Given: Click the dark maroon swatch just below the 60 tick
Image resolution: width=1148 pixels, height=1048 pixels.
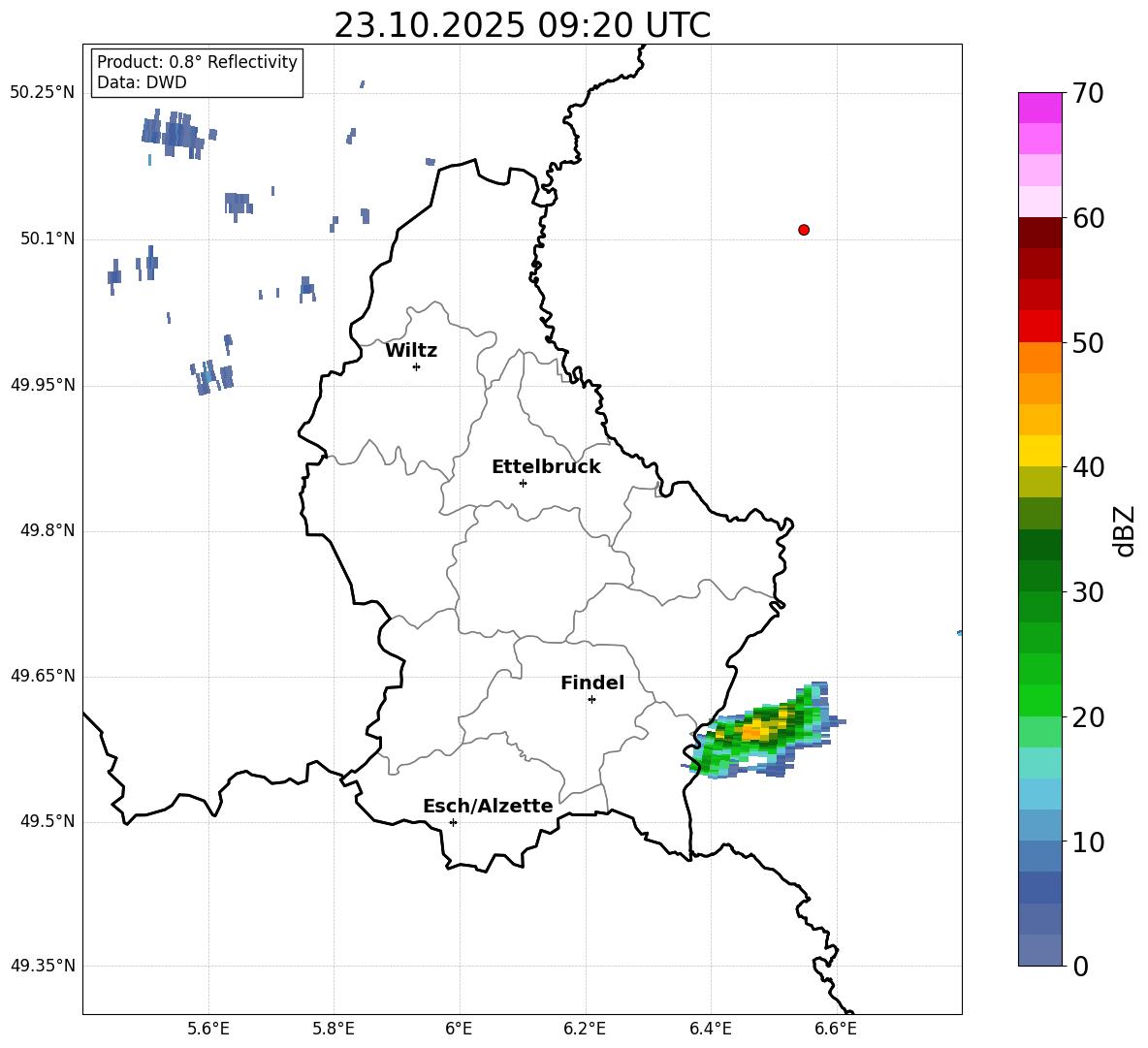Looking at the screenshot, I should coord(1039,233).
